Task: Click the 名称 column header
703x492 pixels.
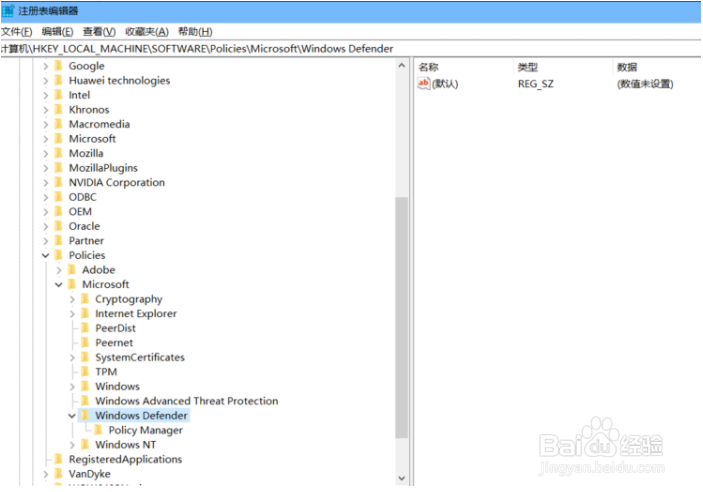Action: [428, 67]
